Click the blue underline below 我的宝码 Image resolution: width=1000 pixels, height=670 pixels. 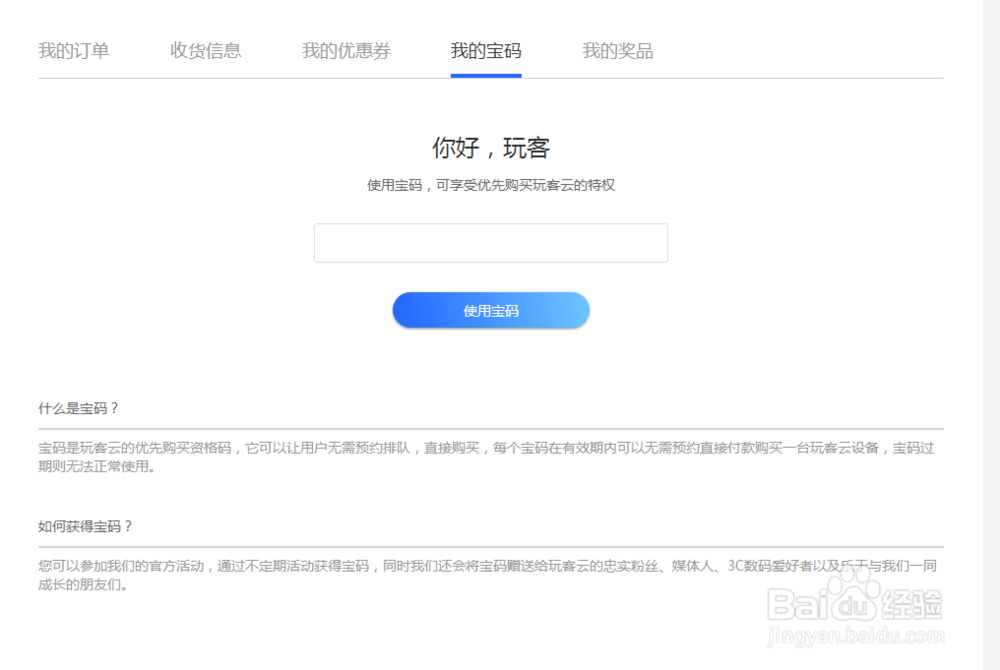tap(486, 74)
